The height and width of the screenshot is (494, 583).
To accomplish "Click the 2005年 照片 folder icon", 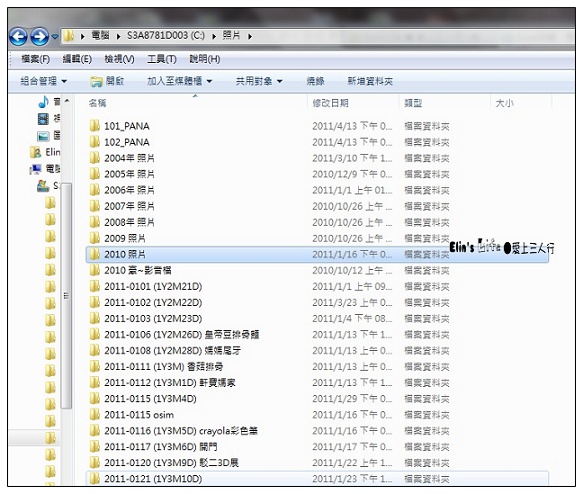I will pos(95,174).
